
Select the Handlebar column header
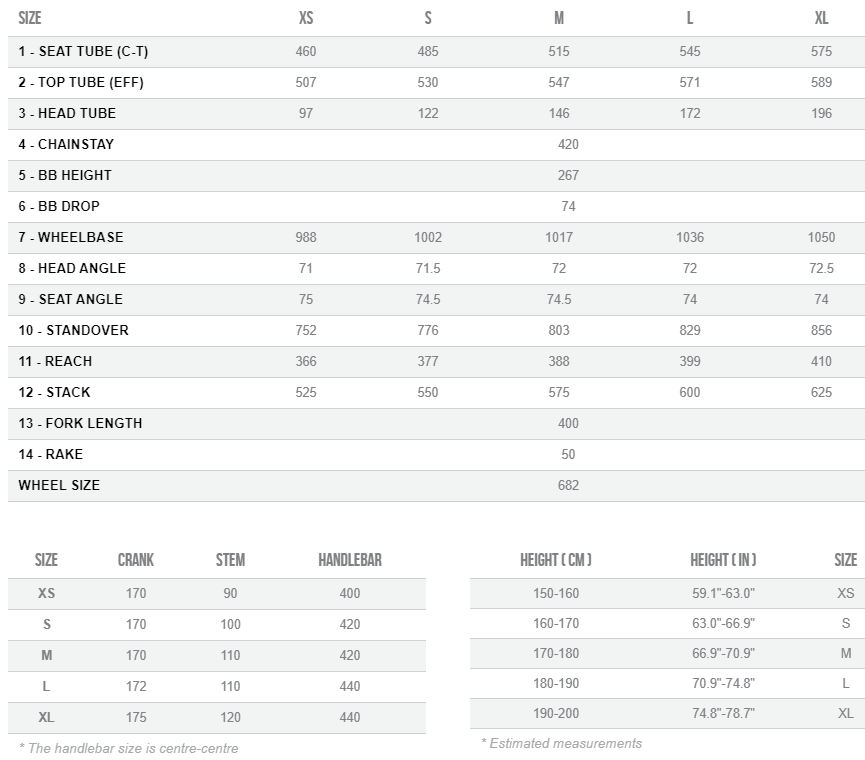pyautogui.click(x=350, y=560)
